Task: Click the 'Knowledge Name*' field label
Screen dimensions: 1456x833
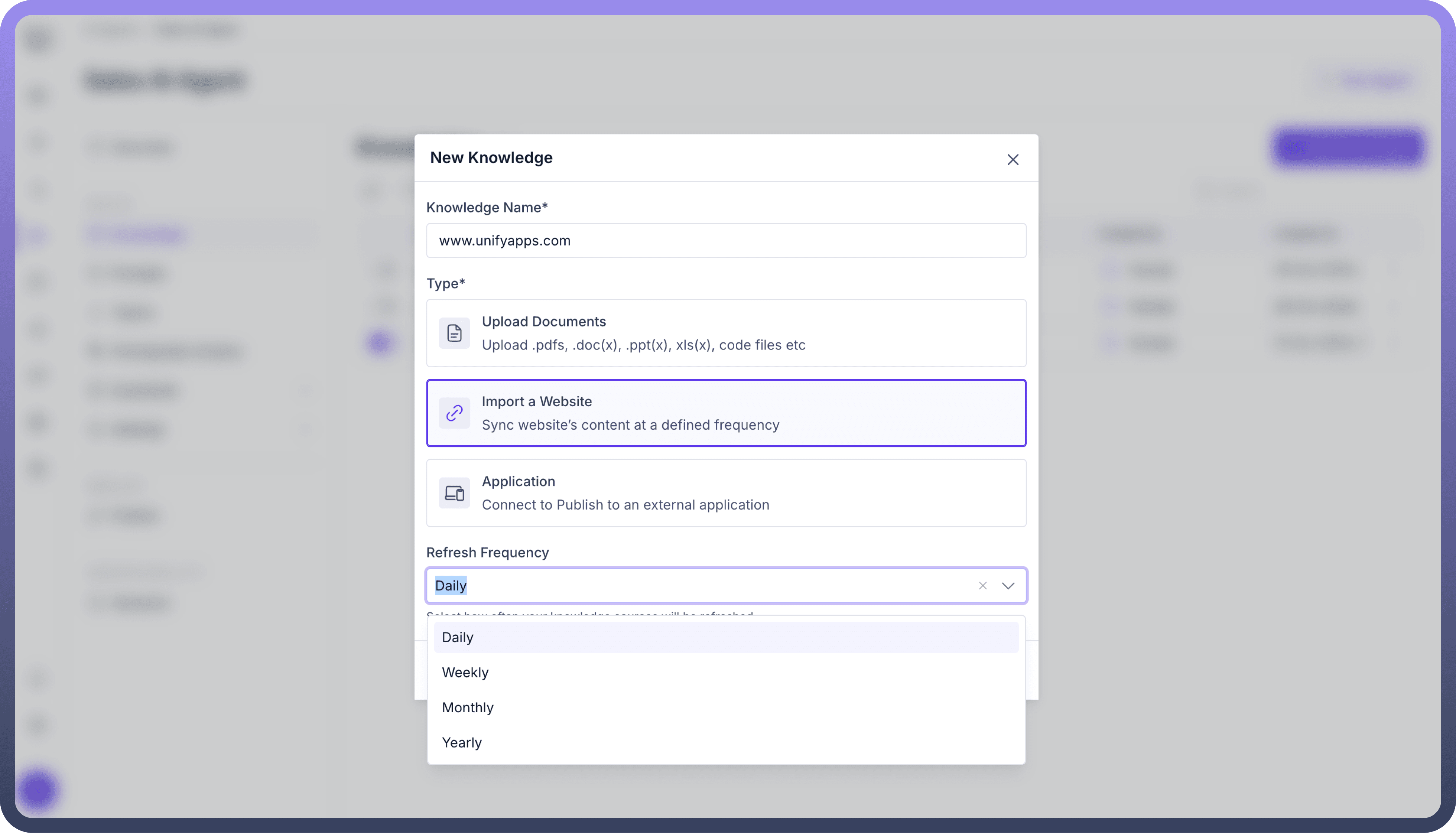Action: [487, 208]
